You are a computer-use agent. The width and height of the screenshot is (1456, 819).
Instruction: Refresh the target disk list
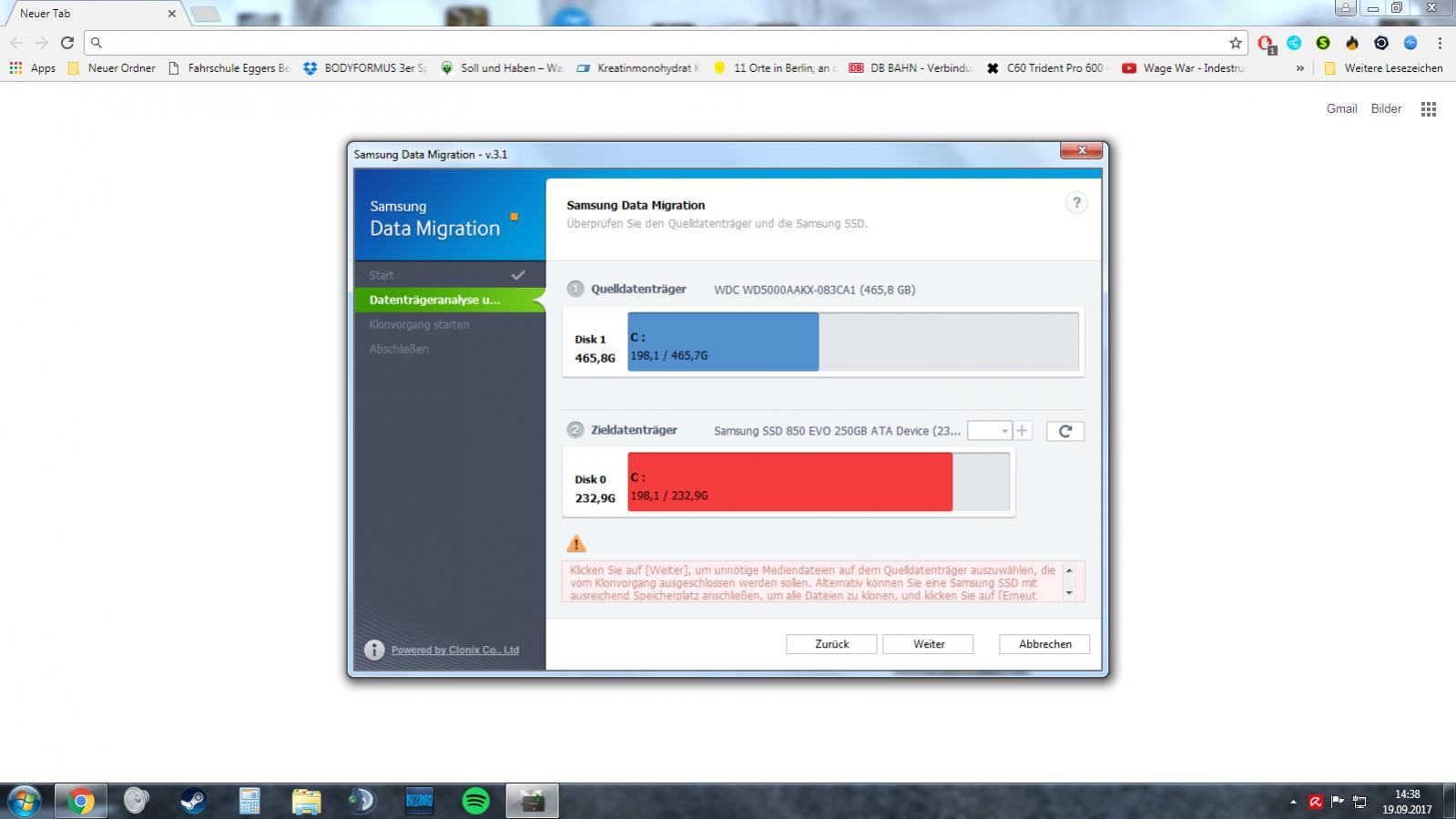(x=1064, y=431)
